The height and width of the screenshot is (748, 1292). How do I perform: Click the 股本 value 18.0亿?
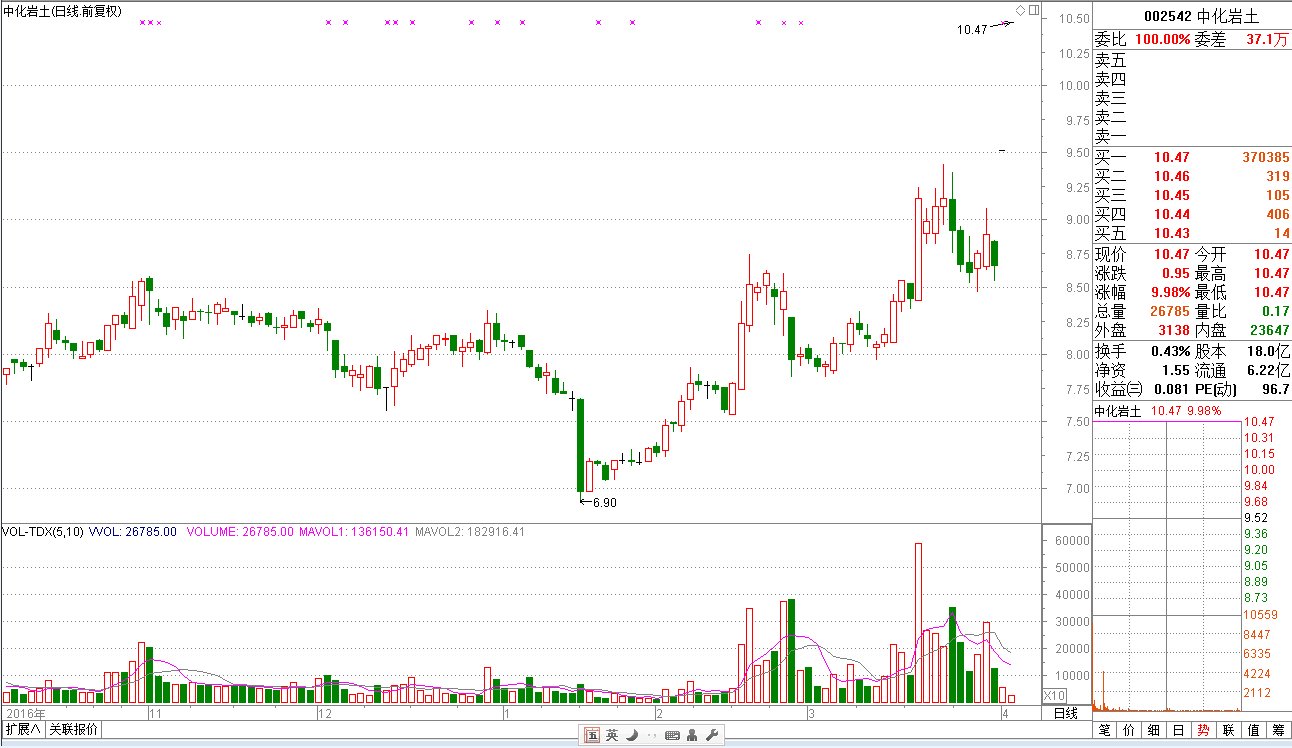pyautogui.click(x=1268, y=351)
